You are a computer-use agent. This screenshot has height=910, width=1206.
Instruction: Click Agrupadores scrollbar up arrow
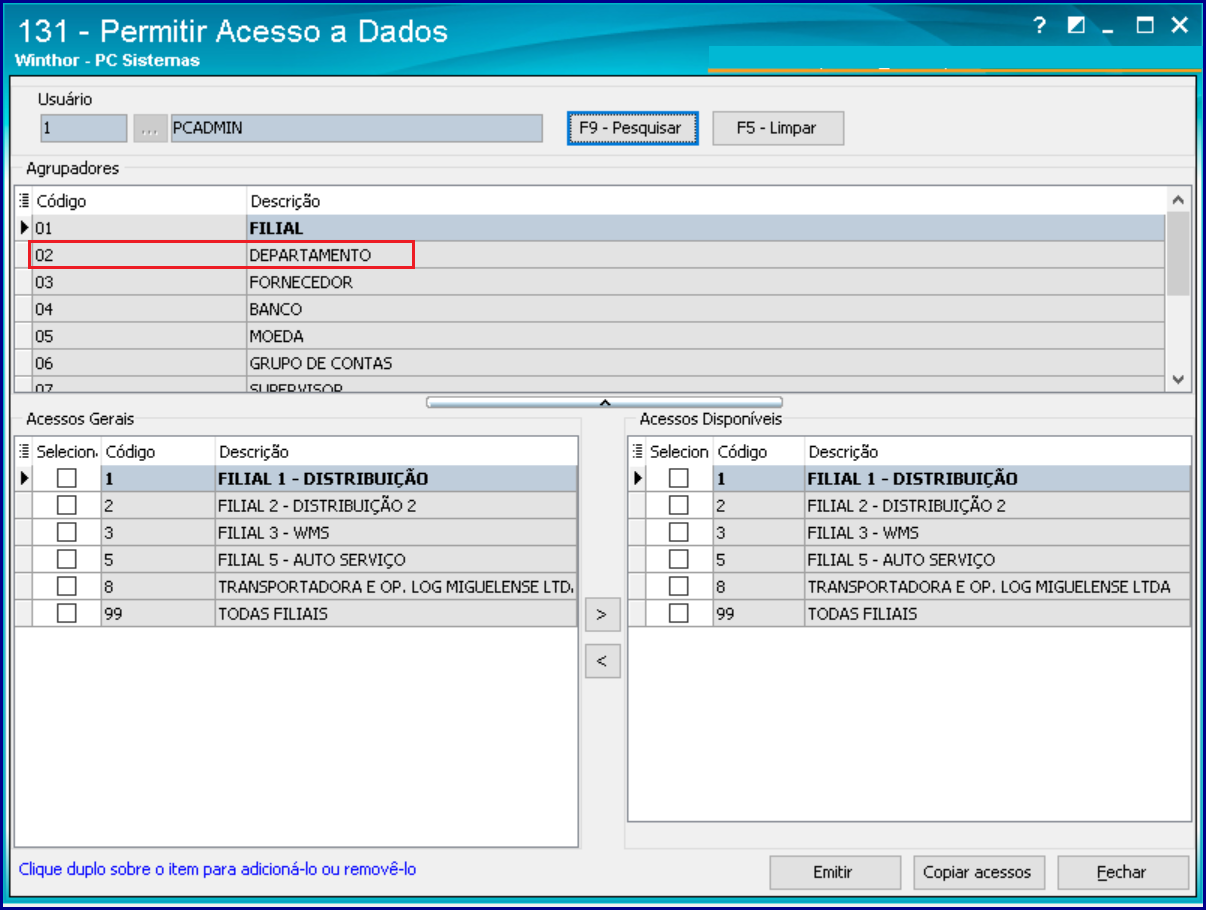click(1178, 200)
